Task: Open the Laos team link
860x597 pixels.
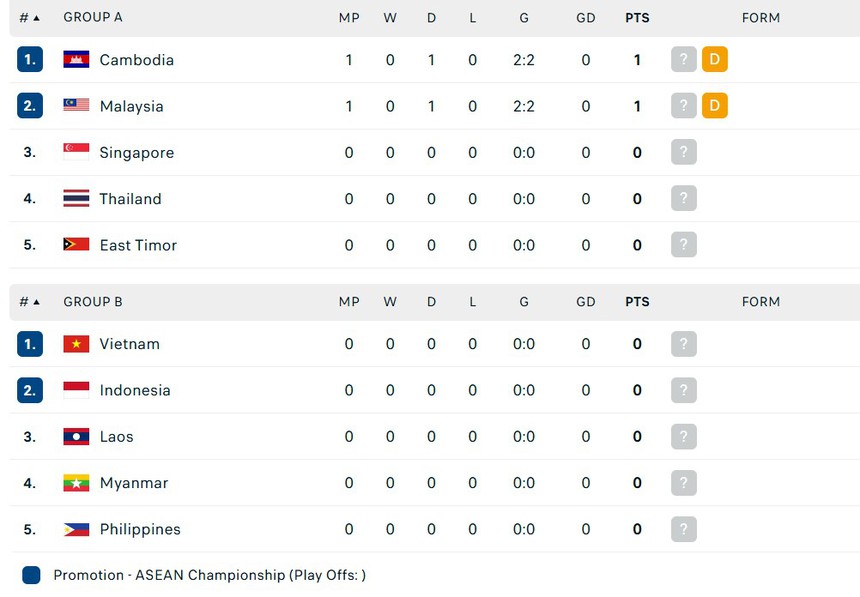Action: coord(116,437)
